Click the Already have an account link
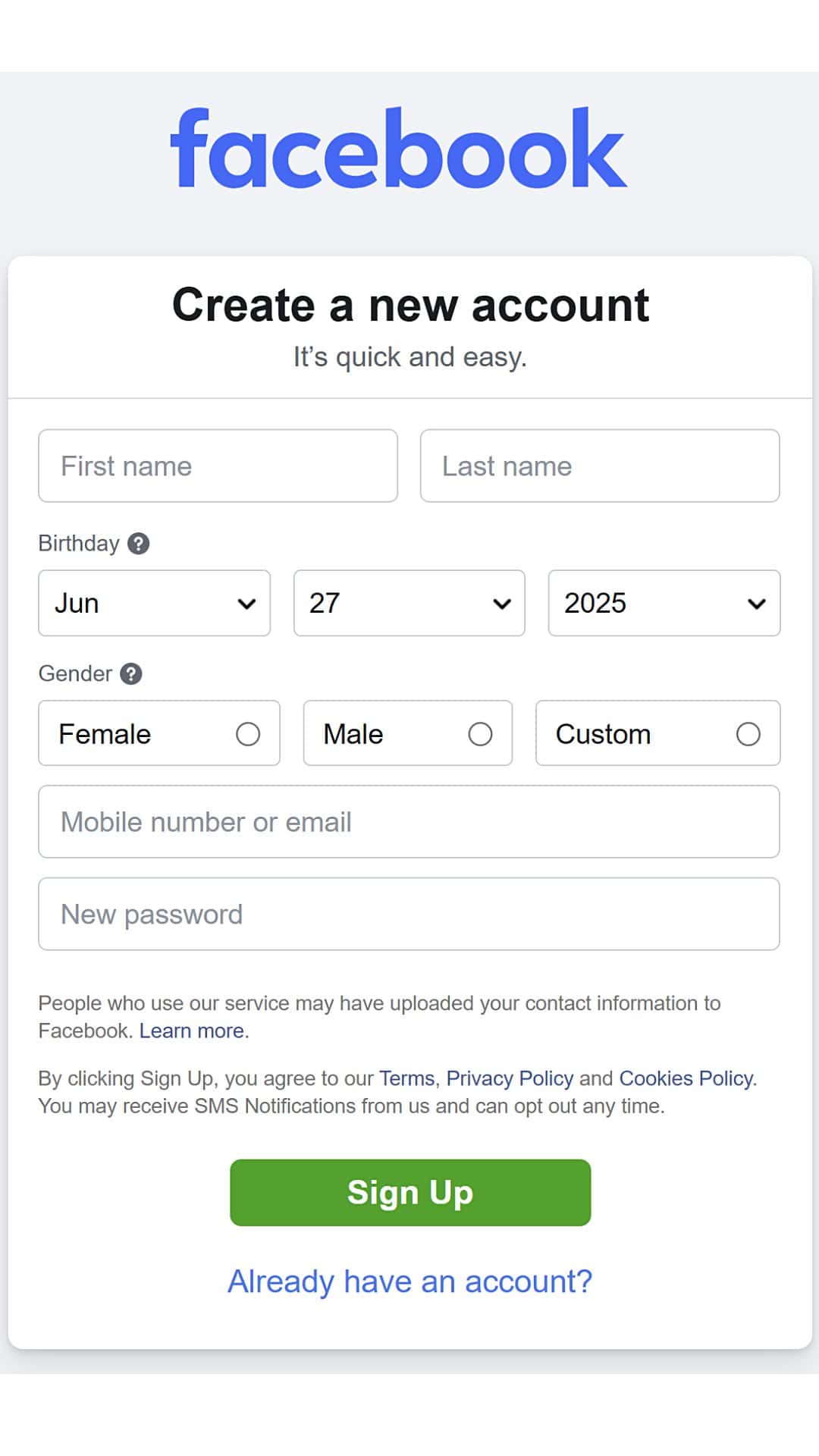The image size is (819, 1456). pyautogui.click(x=409, y=1280)
